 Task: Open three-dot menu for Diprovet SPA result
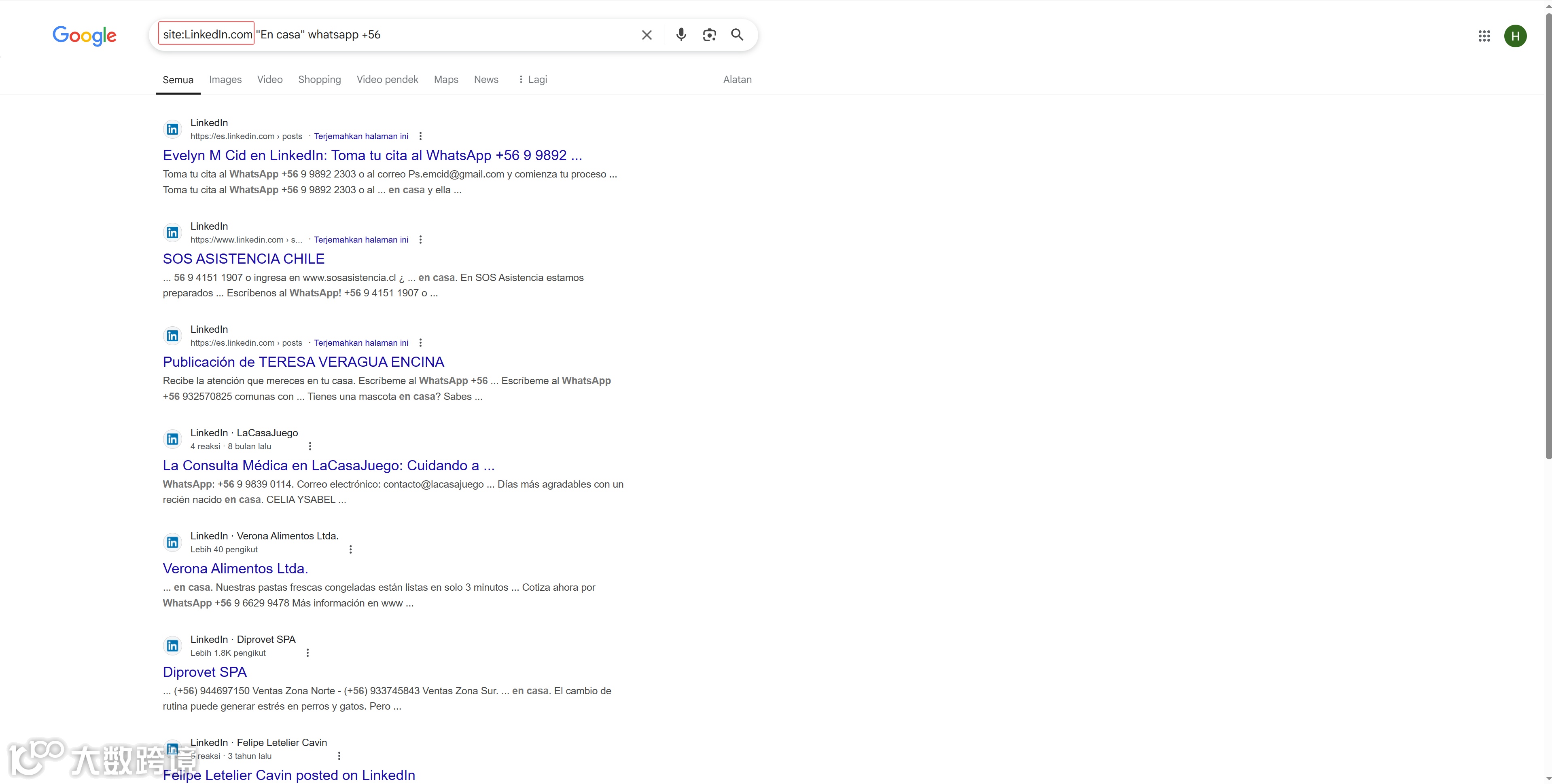coord(307,653)
